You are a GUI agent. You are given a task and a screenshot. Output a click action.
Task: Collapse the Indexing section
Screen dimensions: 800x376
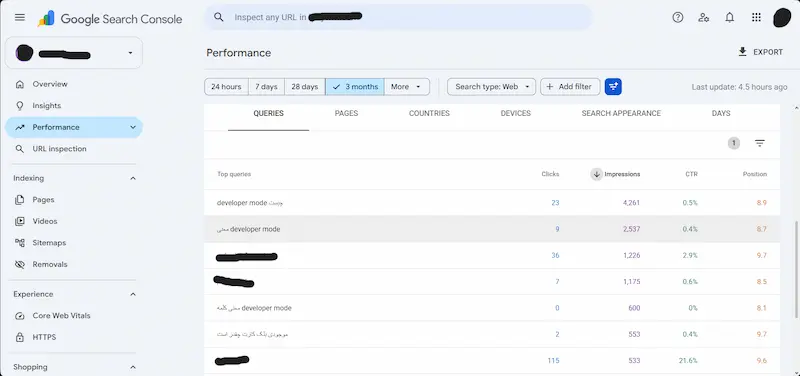(x=133, y=179)
